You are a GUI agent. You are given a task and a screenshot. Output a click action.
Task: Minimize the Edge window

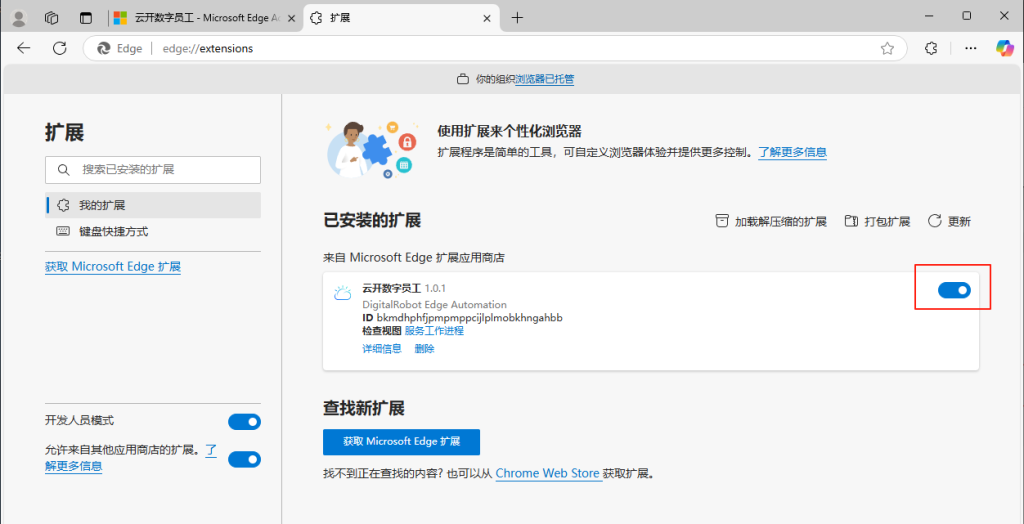click(x=931, y=16)
